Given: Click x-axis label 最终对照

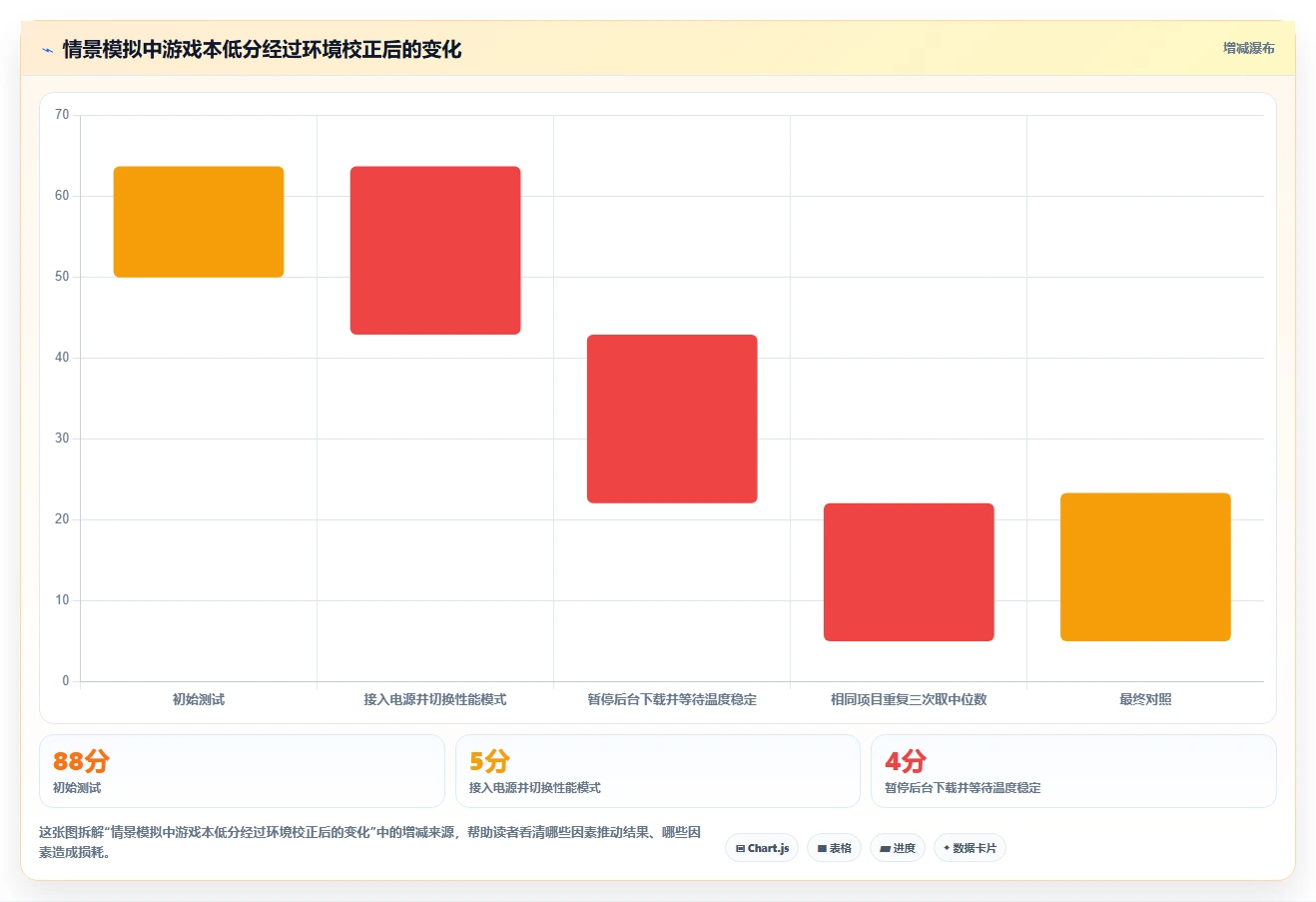Looking at the screenshot, I should pos(1145,699).
